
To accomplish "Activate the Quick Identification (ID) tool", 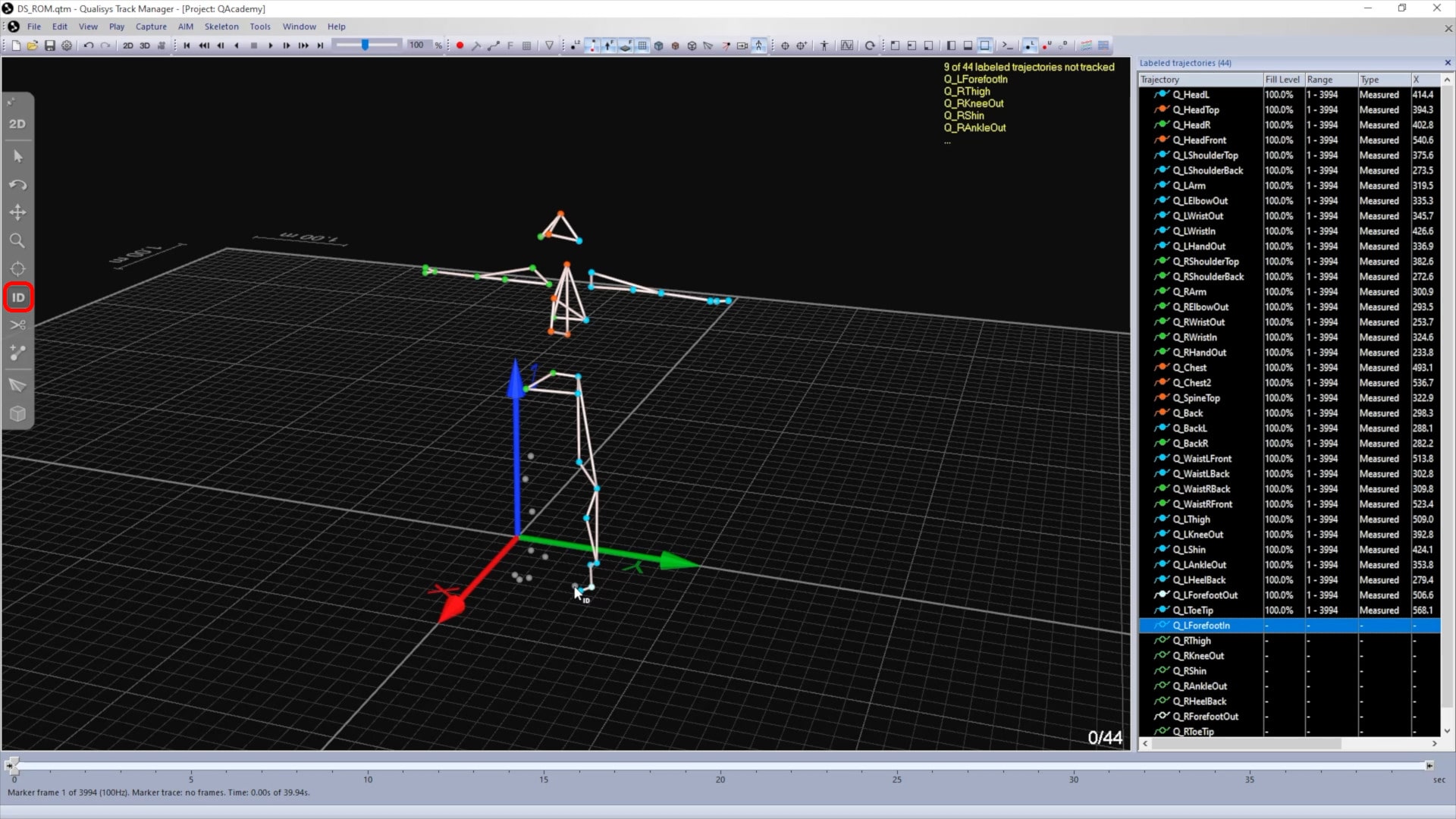I will click(x=18, y=297).
